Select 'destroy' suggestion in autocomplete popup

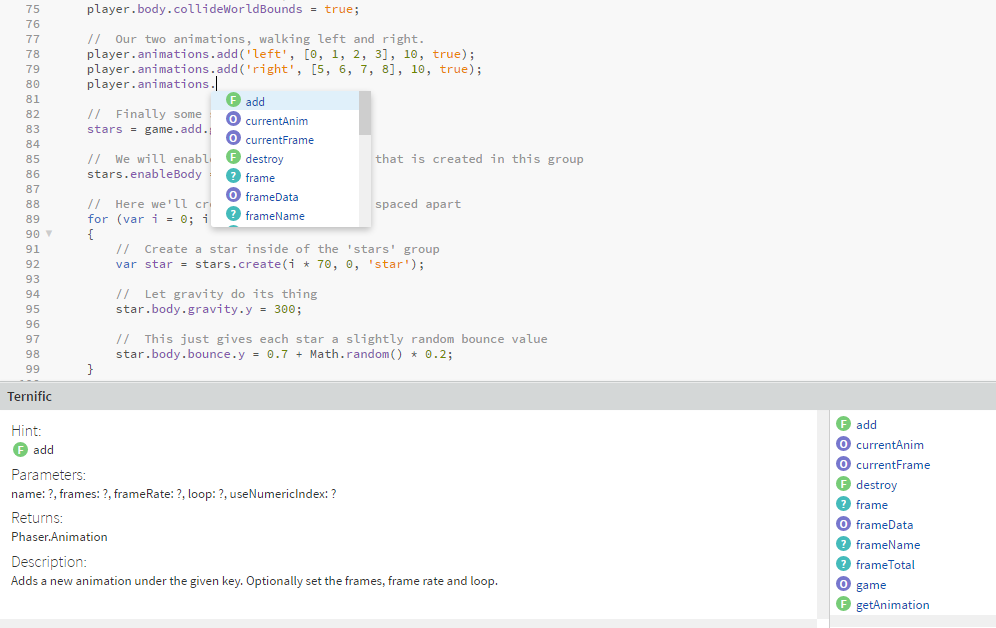[285, 158]
